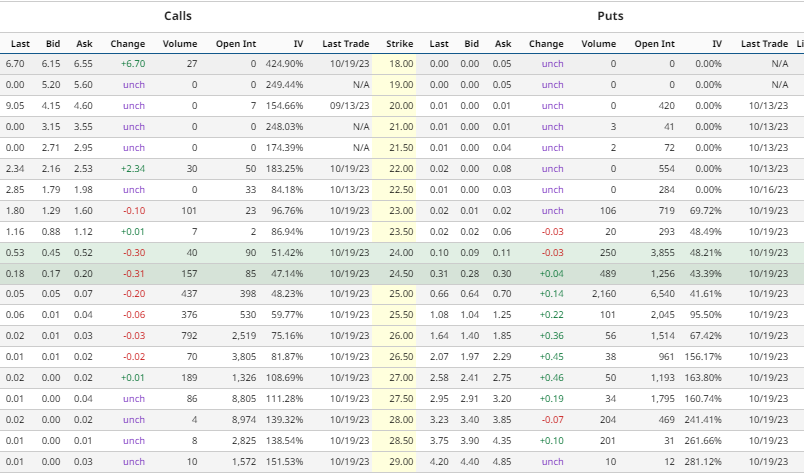Click call ask price 6.55
The width and height of the screenshot is (804, 474).
click(x=83, y=64)
